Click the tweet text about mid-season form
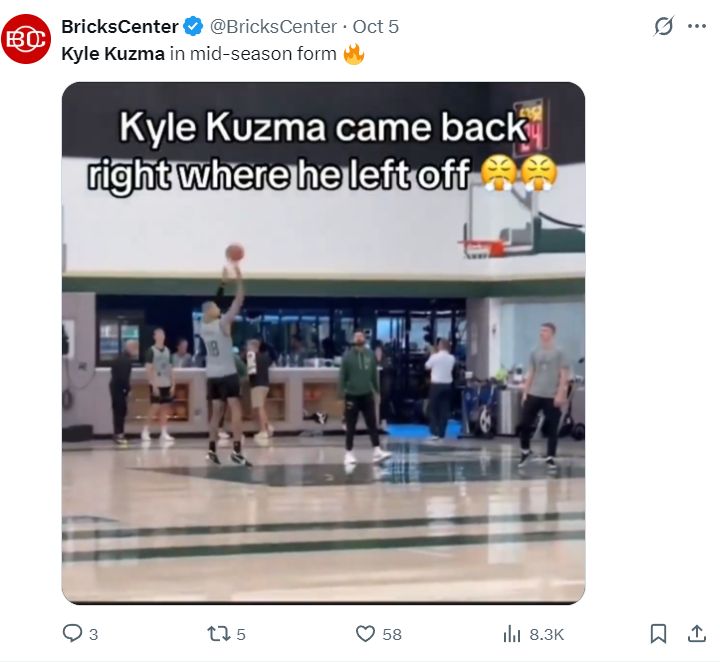Screen dimensions: 720x662 point(199,53)
